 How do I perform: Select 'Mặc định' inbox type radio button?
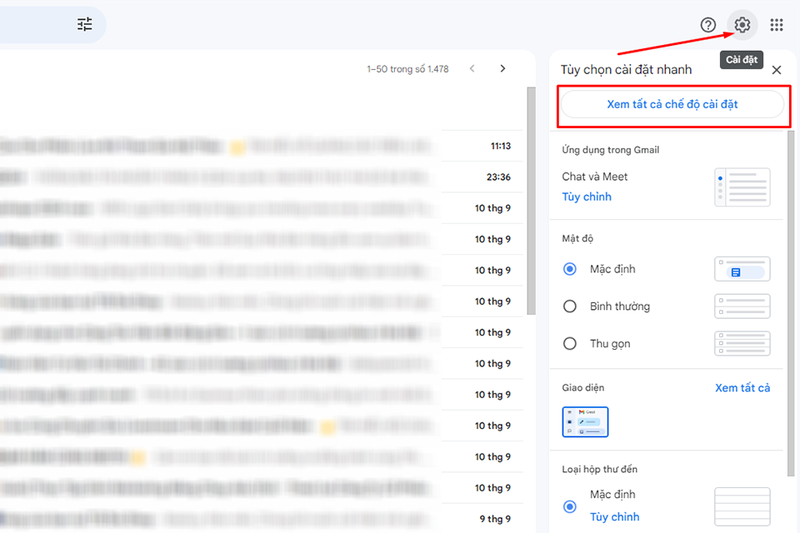tap(569, 506)
